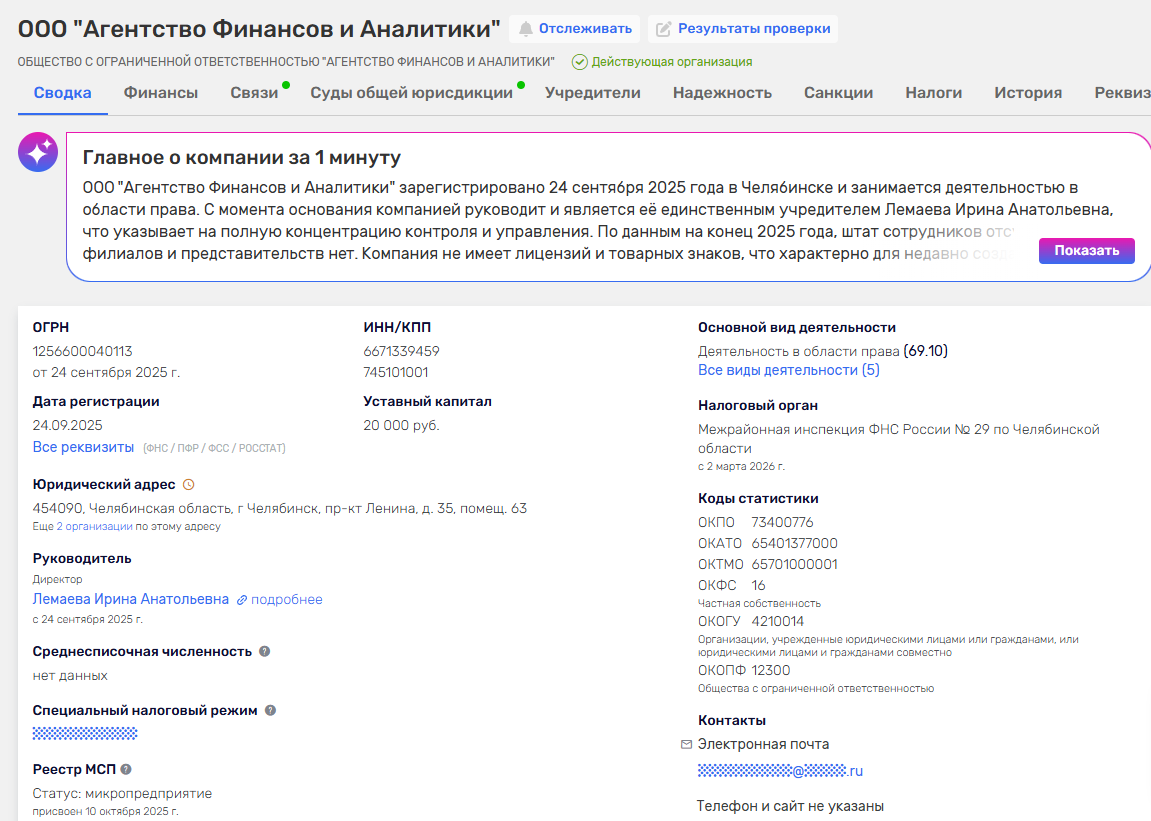Click the bell icon next to Отслеживать
Image resolution: width=1151 pixels, height=821 pixels.
tap(526, 29)
